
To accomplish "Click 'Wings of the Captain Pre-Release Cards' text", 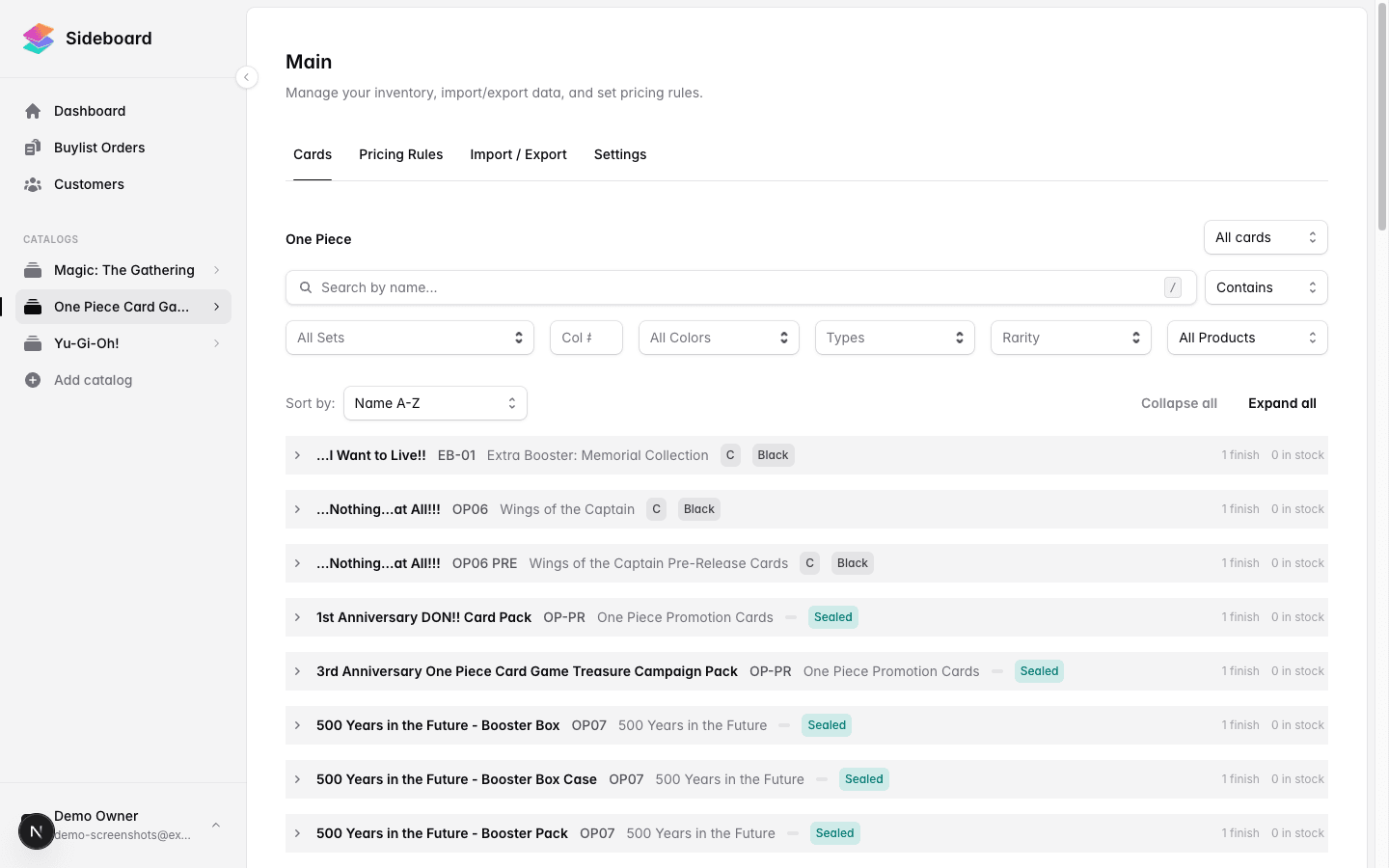I will pos(659,563).
